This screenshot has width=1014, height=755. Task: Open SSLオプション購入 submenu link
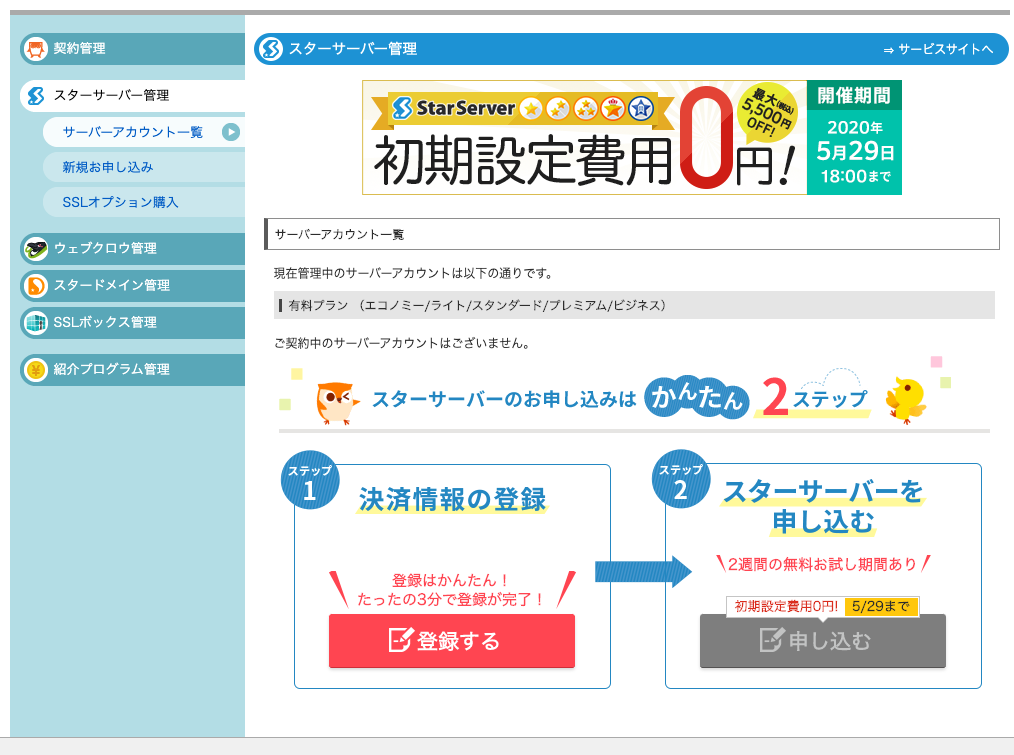(120, 202)
